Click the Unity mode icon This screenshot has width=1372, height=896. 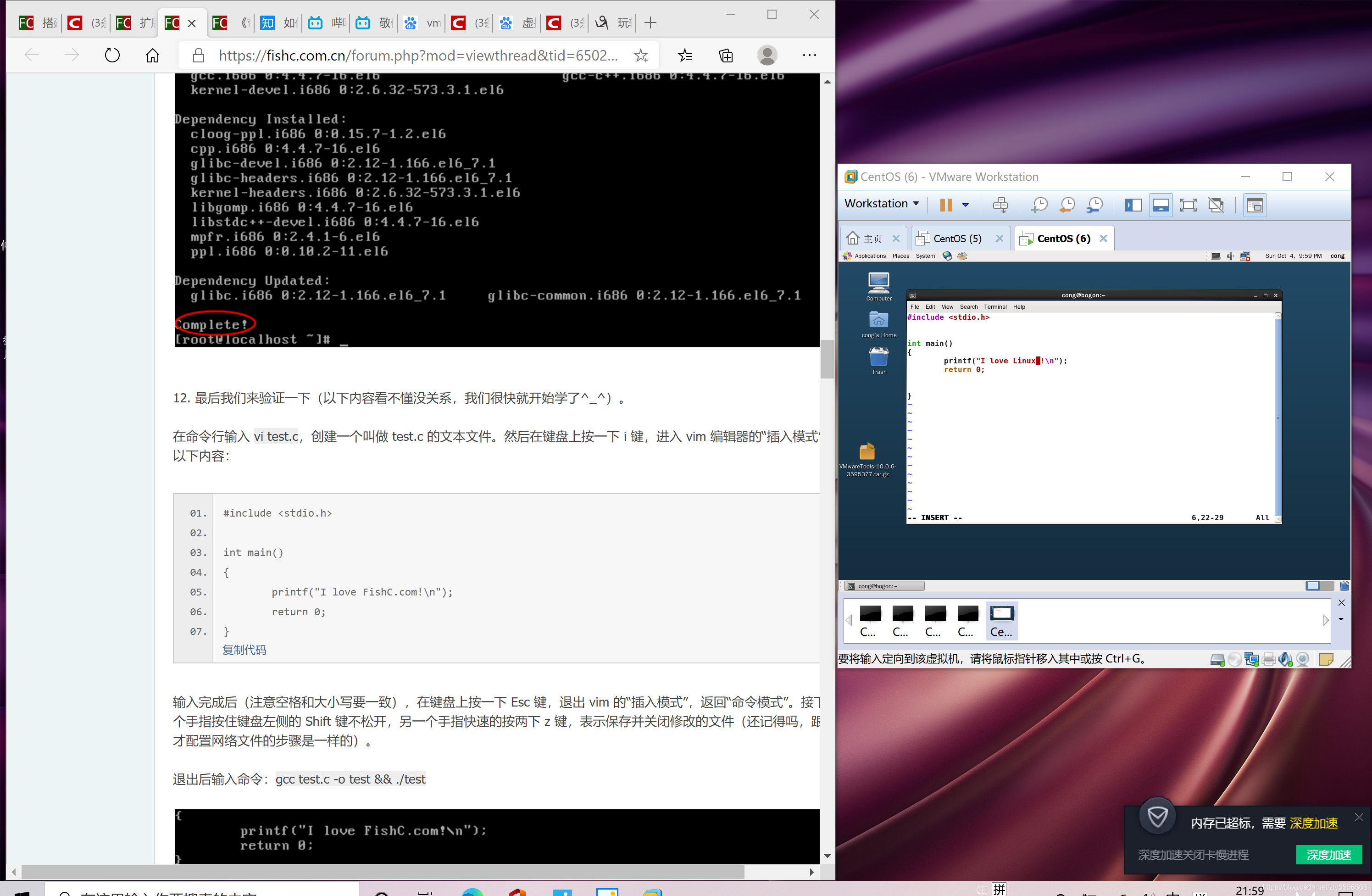[1216, 205]
